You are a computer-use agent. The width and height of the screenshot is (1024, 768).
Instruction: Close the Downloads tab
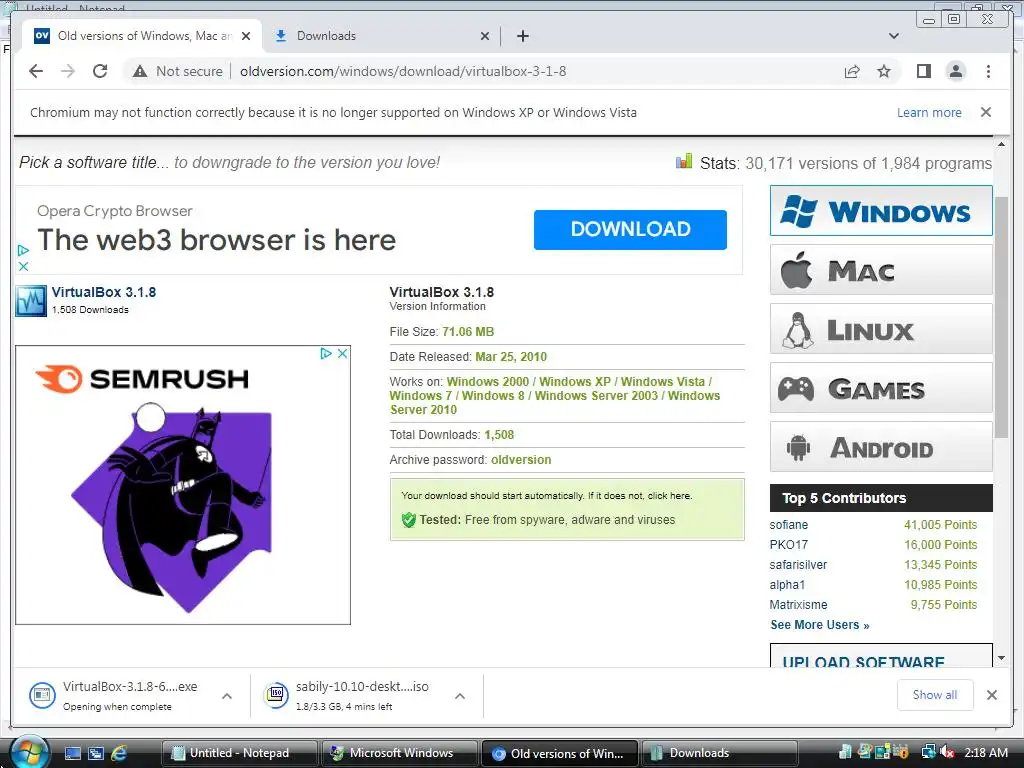pos(485,36)
